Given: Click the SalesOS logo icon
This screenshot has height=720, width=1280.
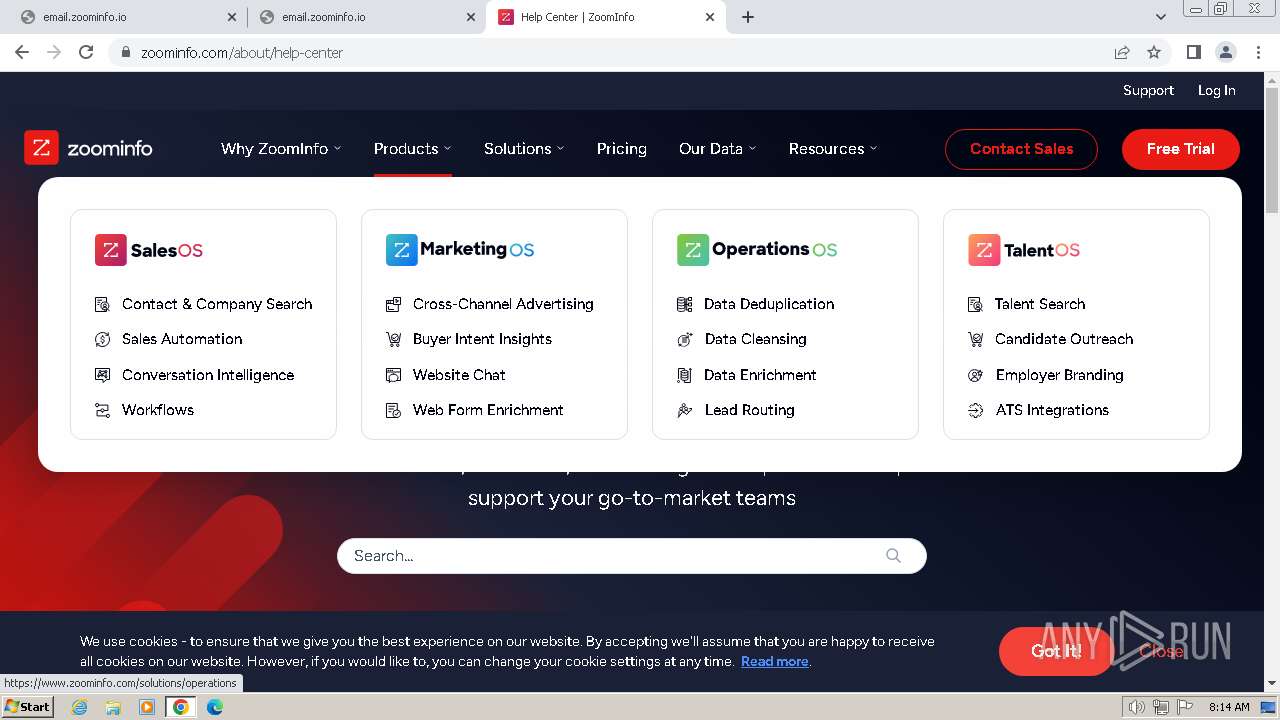Looking at the screenshot, I should point(110,250).
